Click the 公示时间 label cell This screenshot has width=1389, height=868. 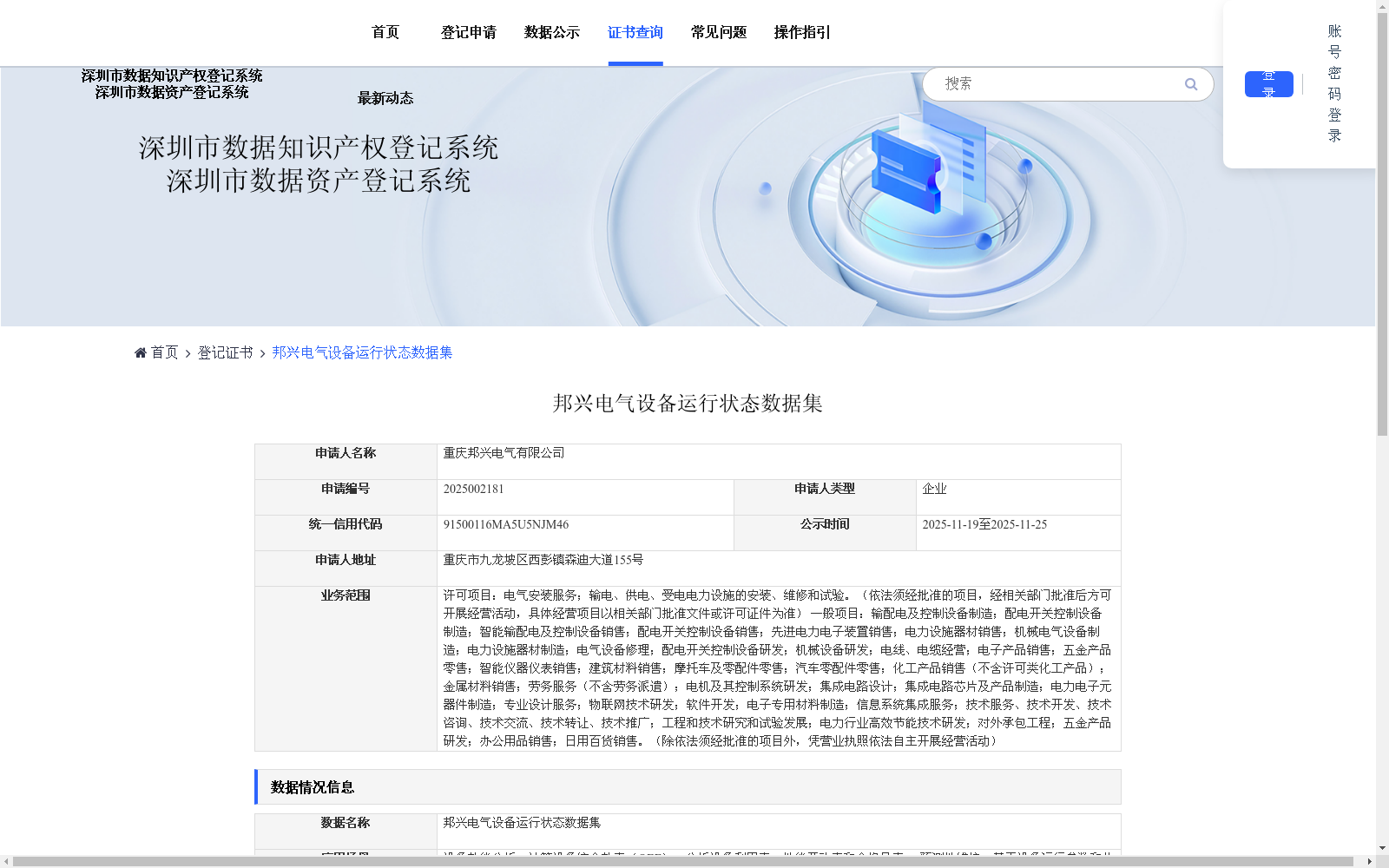[x=825, y=533]
